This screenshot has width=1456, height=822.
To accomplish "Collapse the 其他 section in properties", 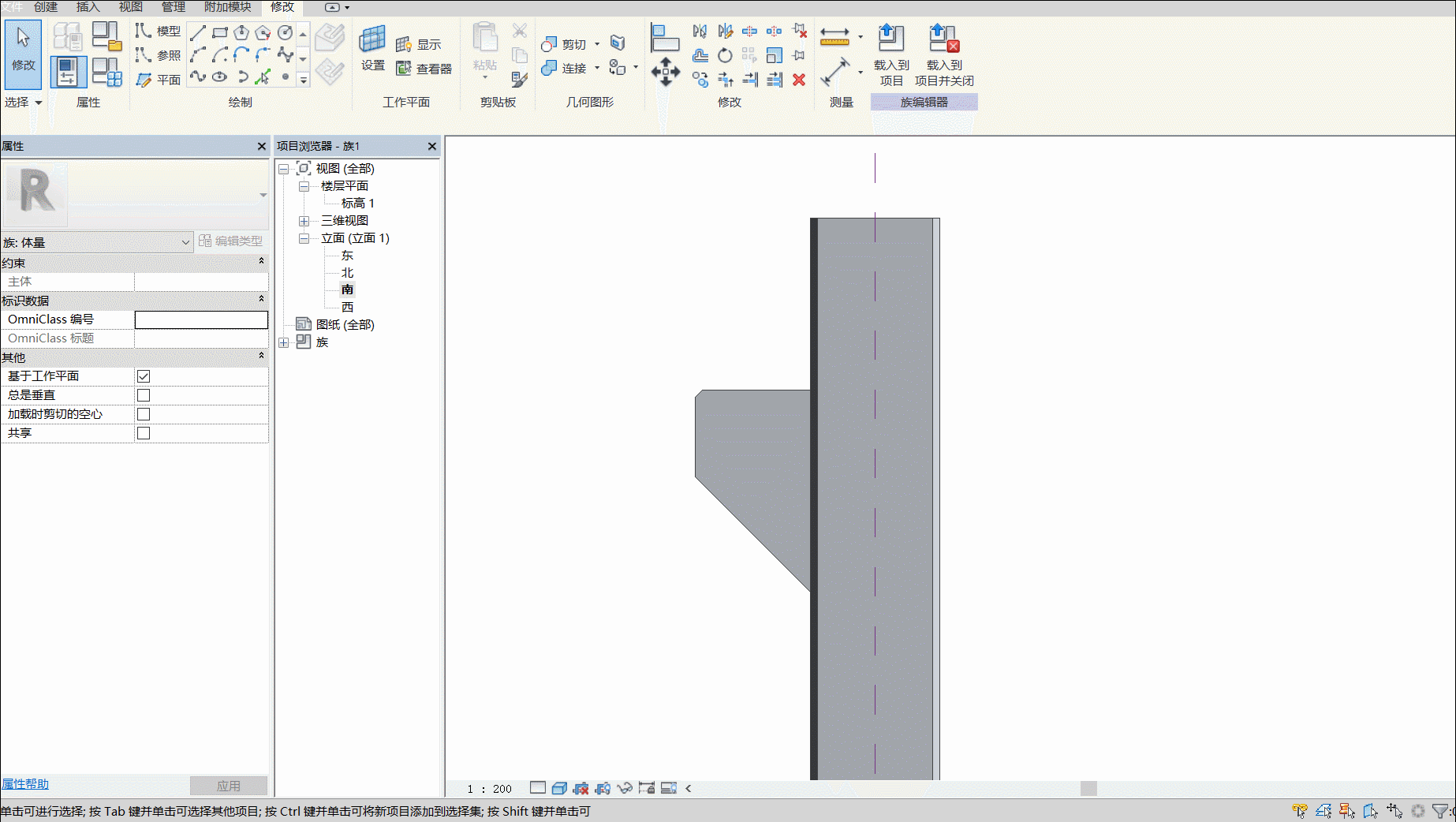I will (x=261, y=357).
